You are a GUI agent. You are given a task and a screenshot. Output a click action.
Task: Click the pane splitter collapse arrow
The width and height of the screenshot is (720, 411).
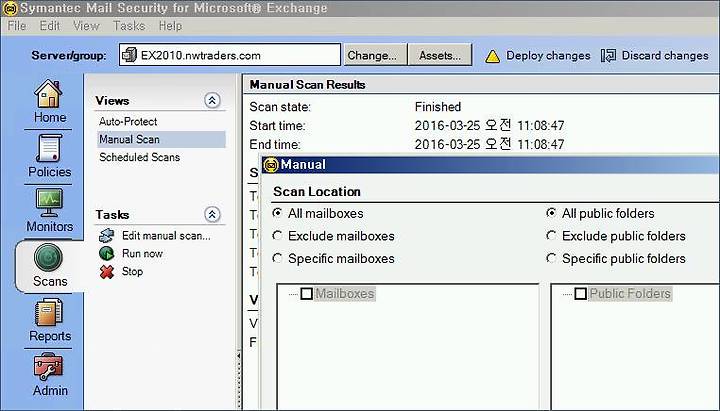point(239,355)
